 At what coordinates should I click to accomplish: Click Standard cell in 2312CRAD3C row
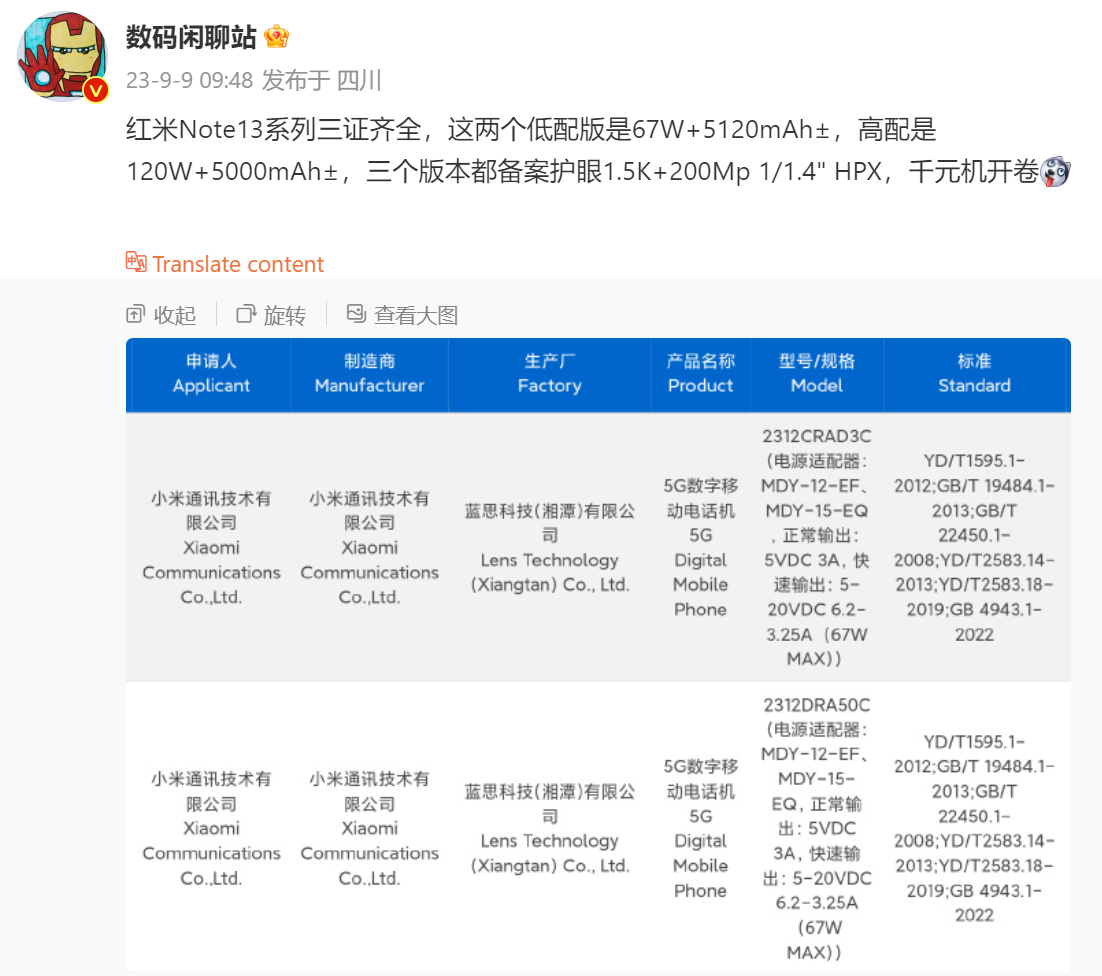(975, 547)
